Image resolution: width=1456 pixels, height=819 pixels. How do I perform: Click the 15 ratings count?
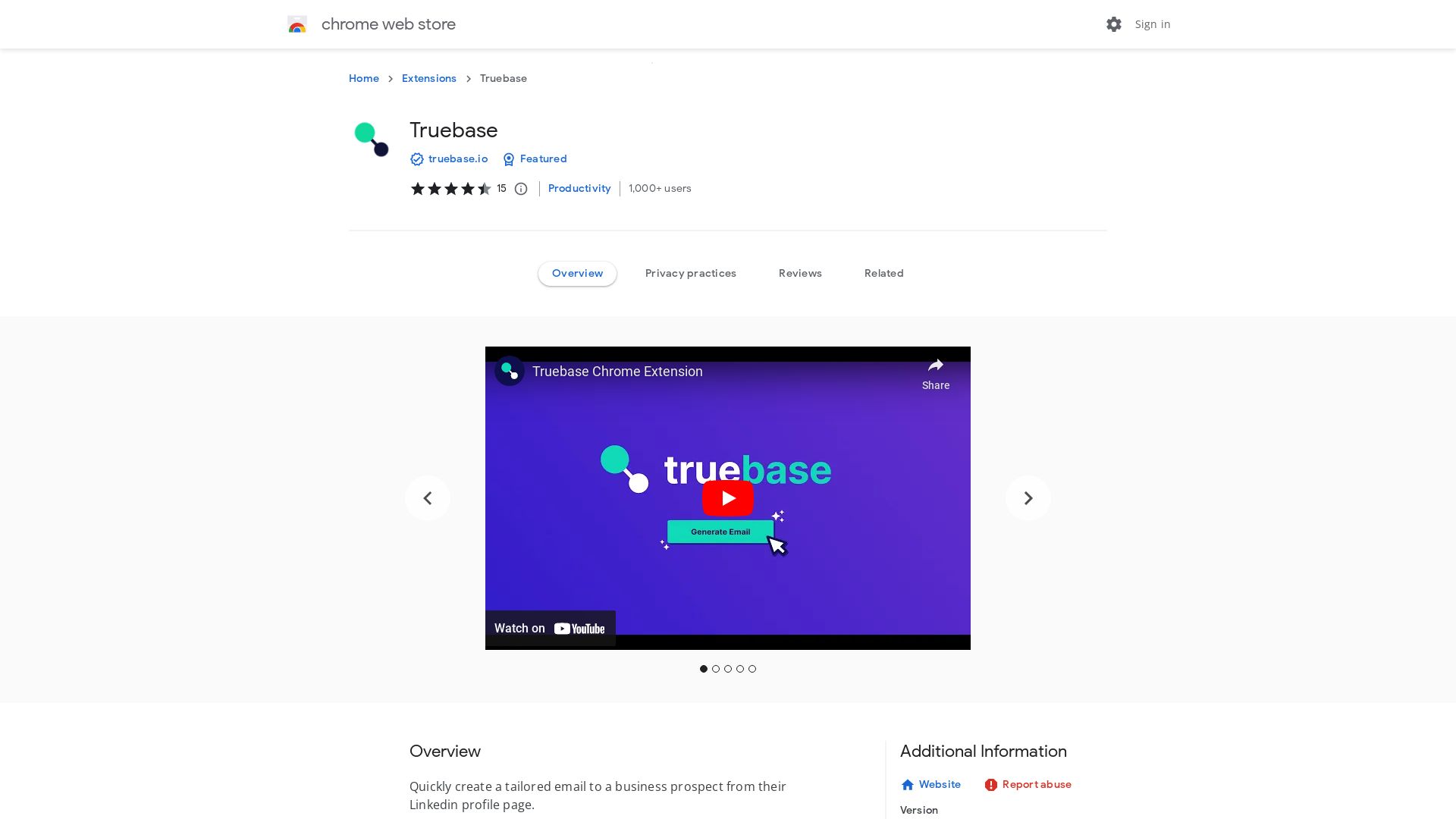[501, 189]
